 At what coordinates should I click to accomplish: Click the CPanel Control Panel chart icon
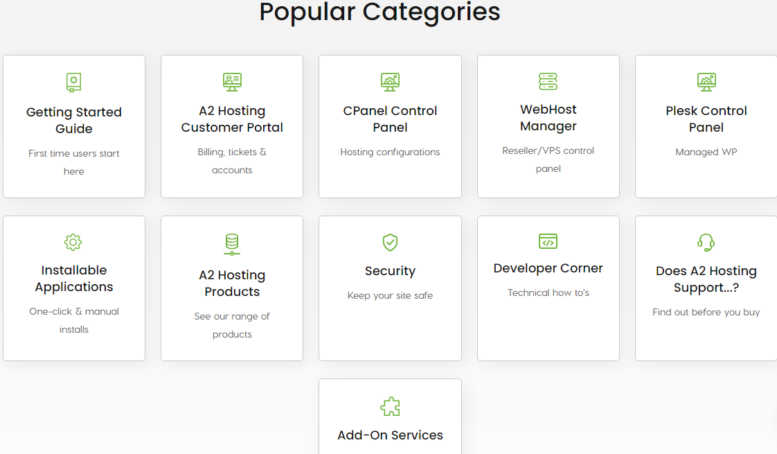click(390, 82)
